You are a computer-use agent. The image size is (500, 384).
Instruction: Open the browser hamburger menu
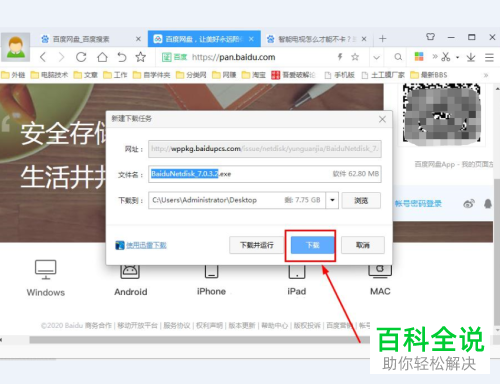point(489,57)
